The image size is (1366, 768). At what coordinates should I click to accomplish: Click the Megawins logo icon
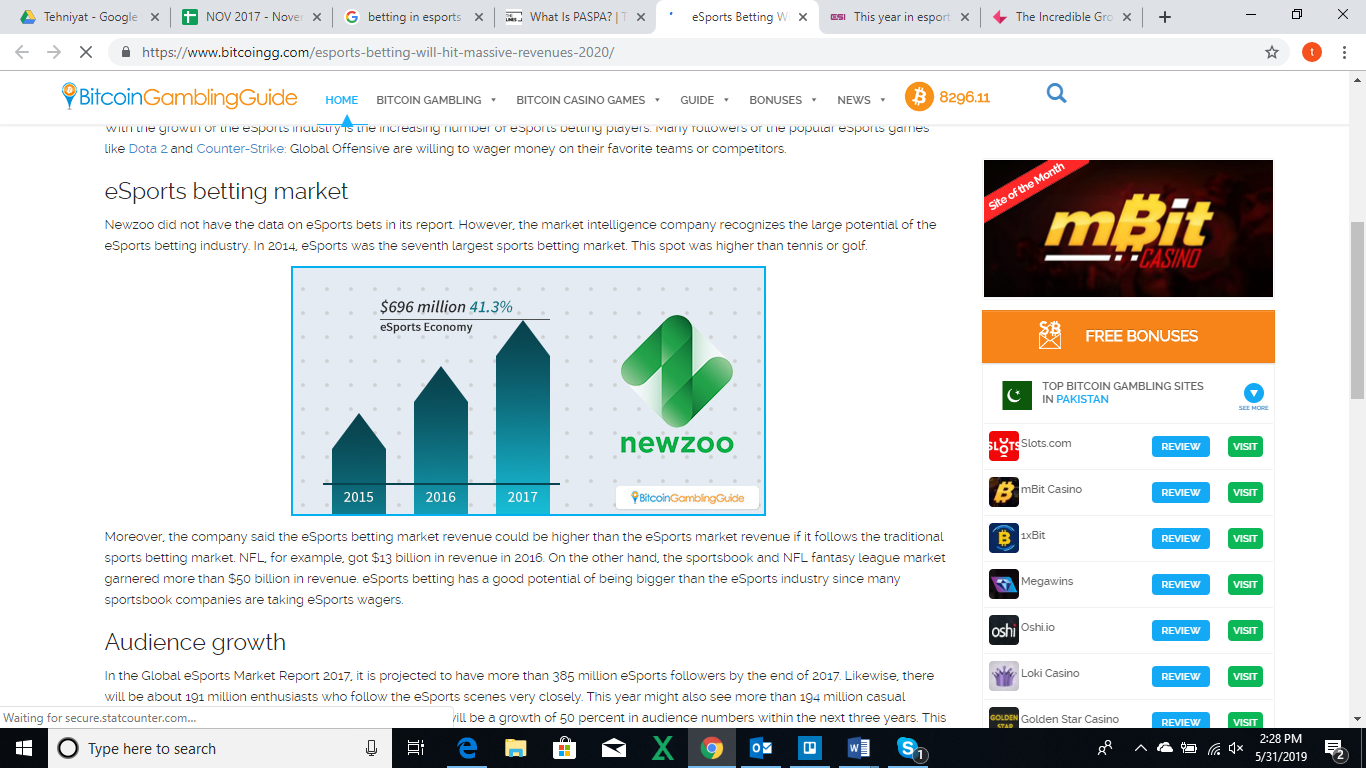1003,584
